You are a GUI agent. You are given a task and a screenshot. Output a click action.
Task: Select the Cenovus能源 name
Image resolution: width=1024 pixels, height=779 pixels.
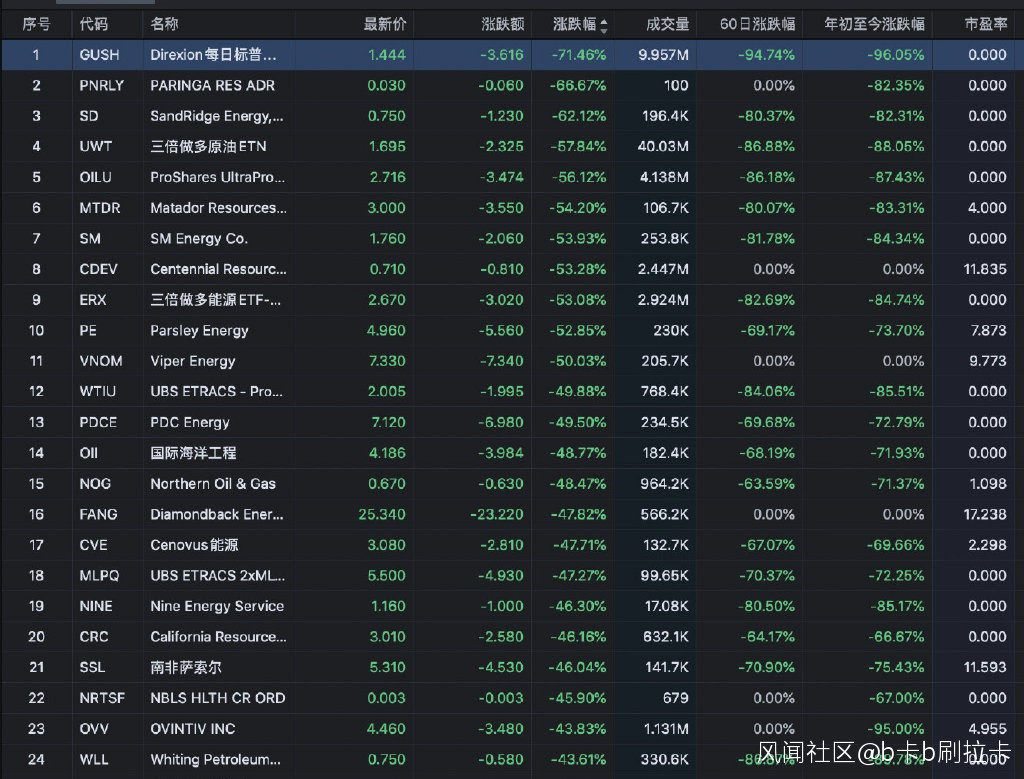(x=194, y=545)
